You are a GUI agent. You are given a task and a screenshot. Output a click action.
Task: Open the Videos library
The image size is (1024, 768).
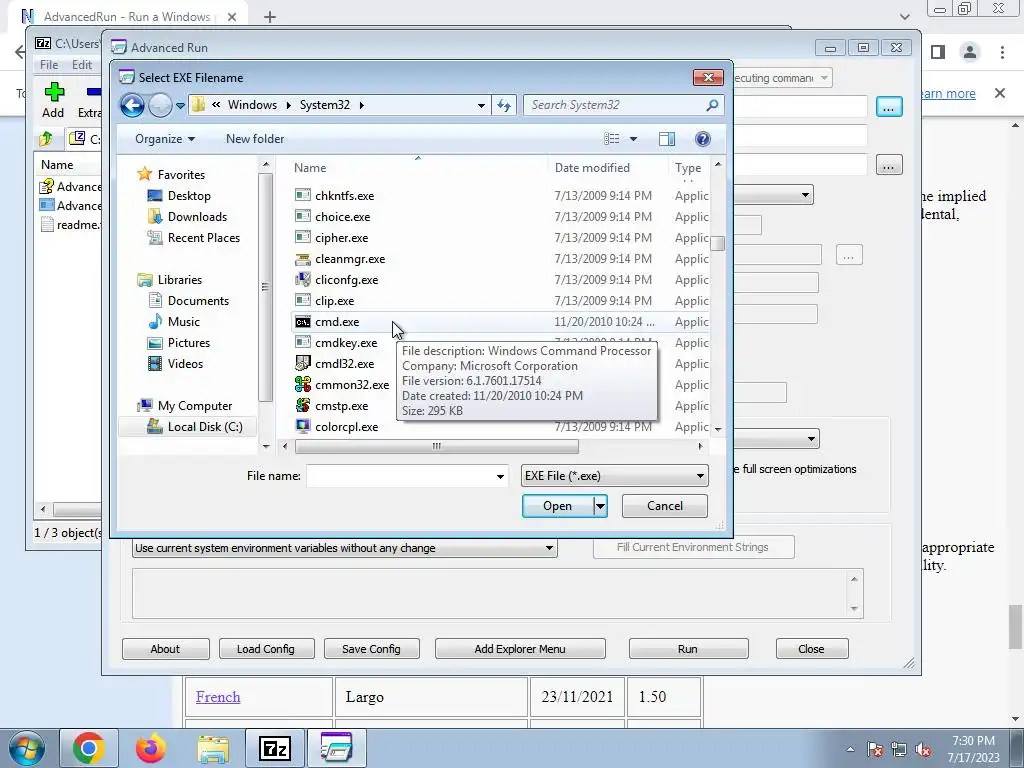pyautogui.click(x=185, y=364)
